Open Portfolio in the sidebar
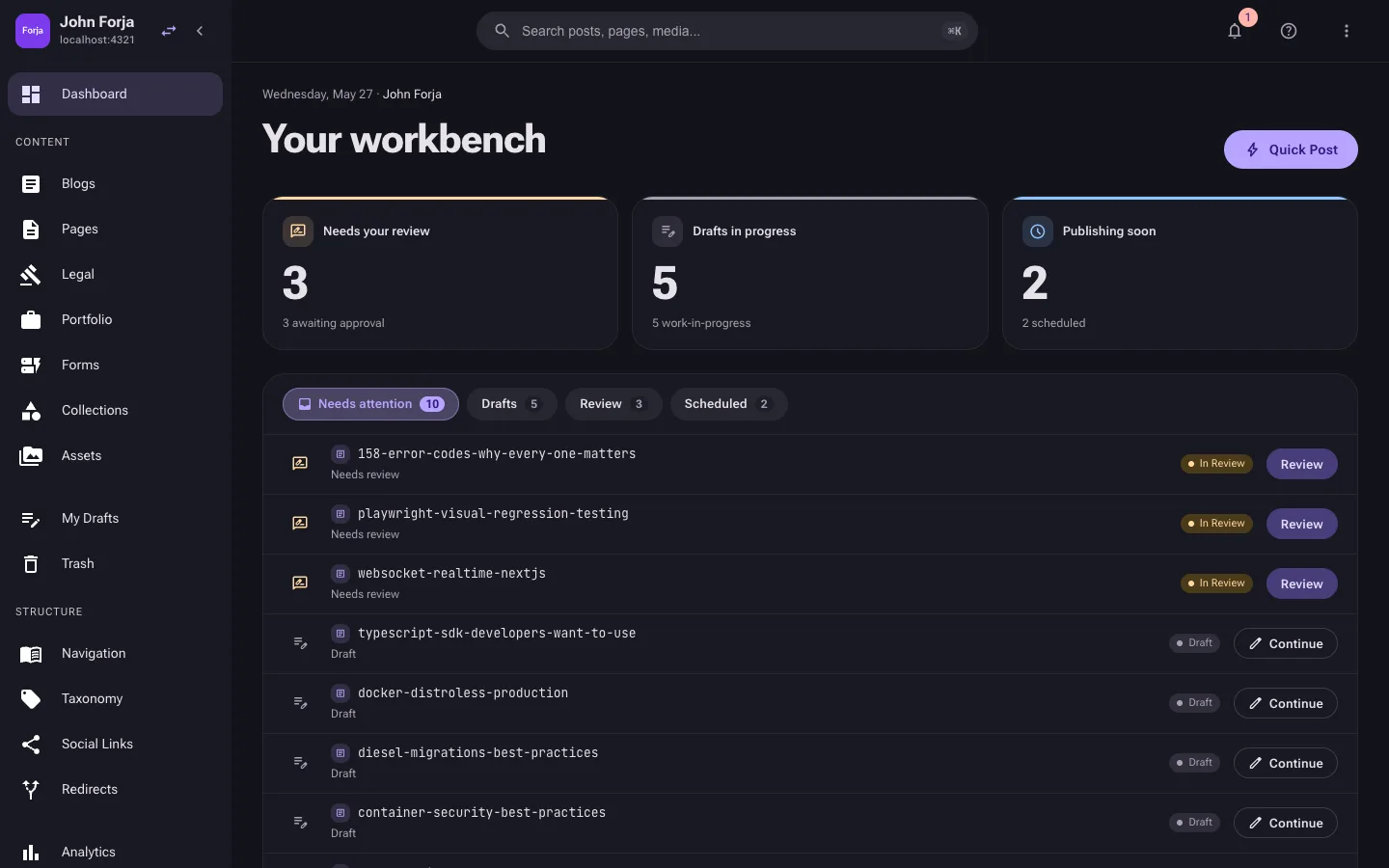The width and height of the screenshot is (1389, 868). [115, 319]
